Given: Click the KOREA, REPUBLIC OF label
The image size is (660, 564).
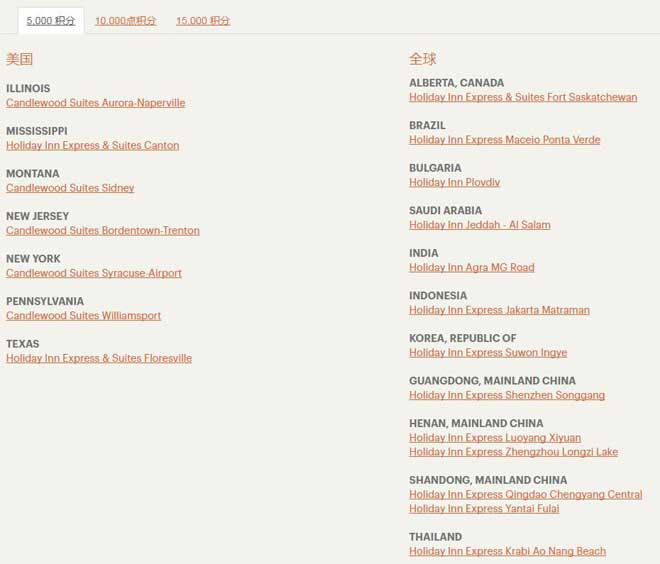Looking at the screenshot, I should pyautogui.click(x=463, y=338).
